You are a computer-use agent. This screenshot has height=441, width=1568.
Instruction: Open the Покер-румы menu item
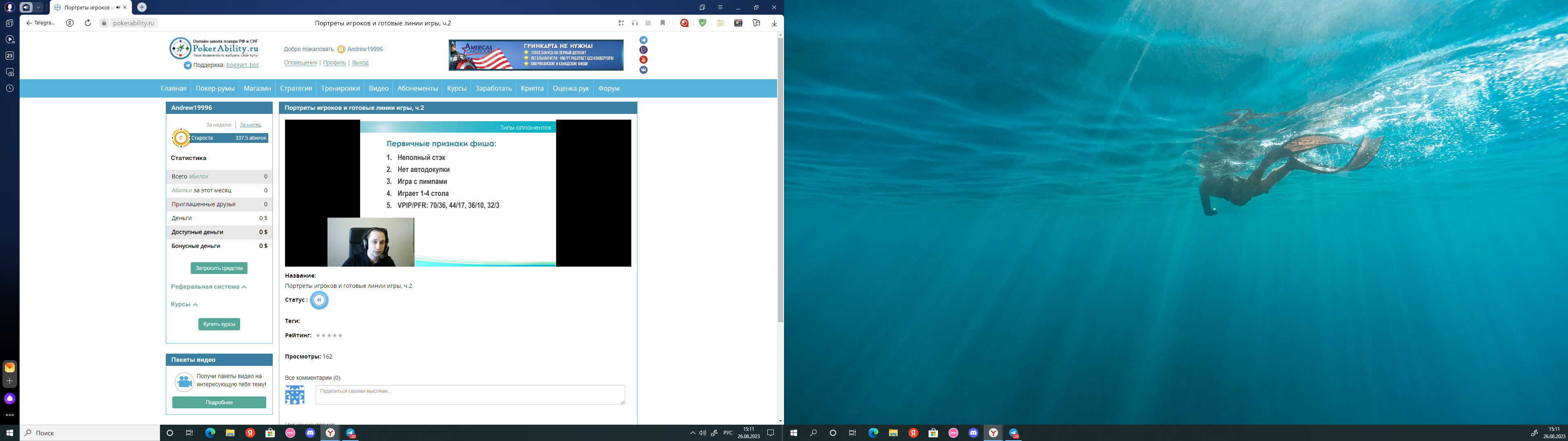click(x=215, y=88)
